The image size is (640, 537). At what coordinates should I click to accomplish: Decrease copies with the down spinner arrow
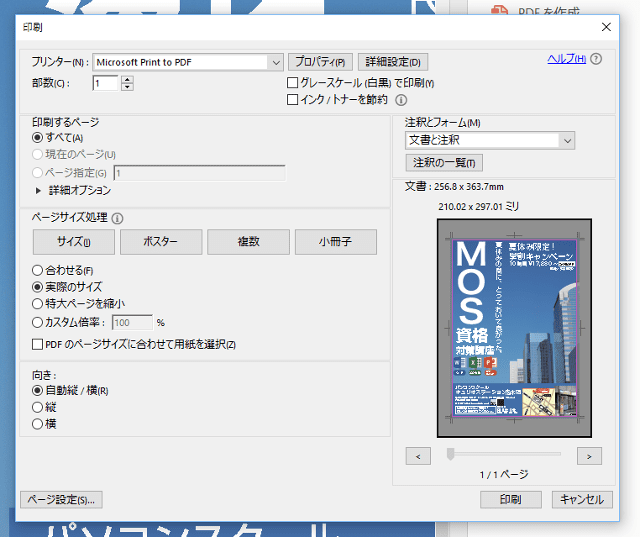[127, 87]
